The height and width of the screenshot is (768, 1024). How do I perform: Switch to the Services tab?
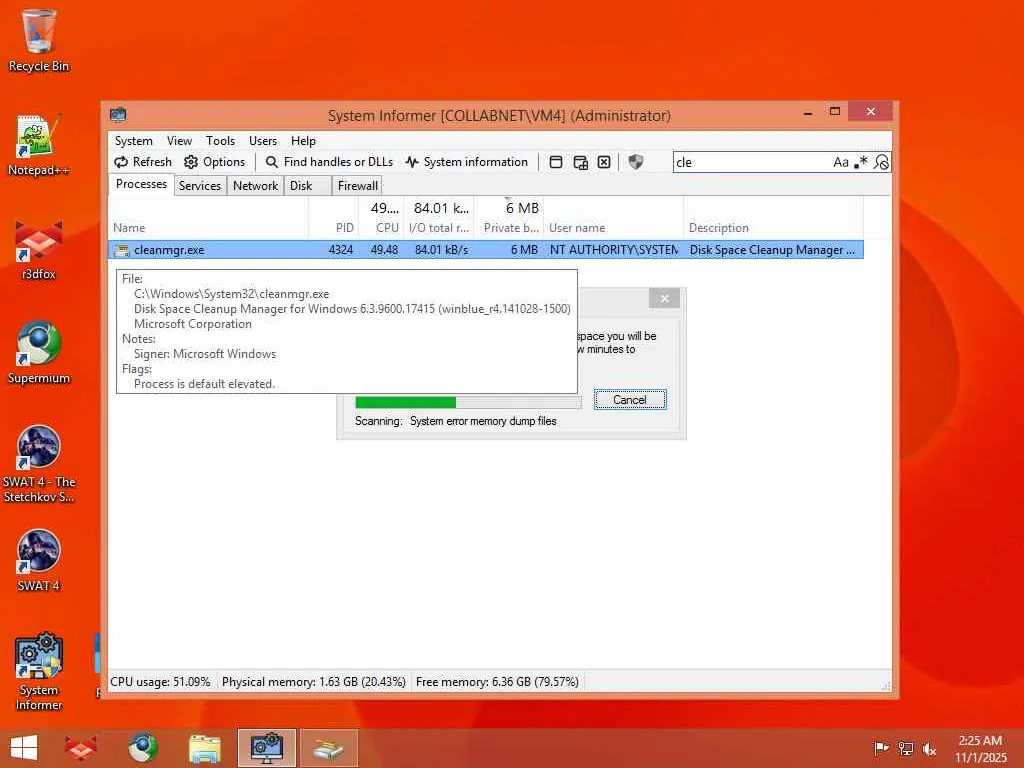coord(200,185)
